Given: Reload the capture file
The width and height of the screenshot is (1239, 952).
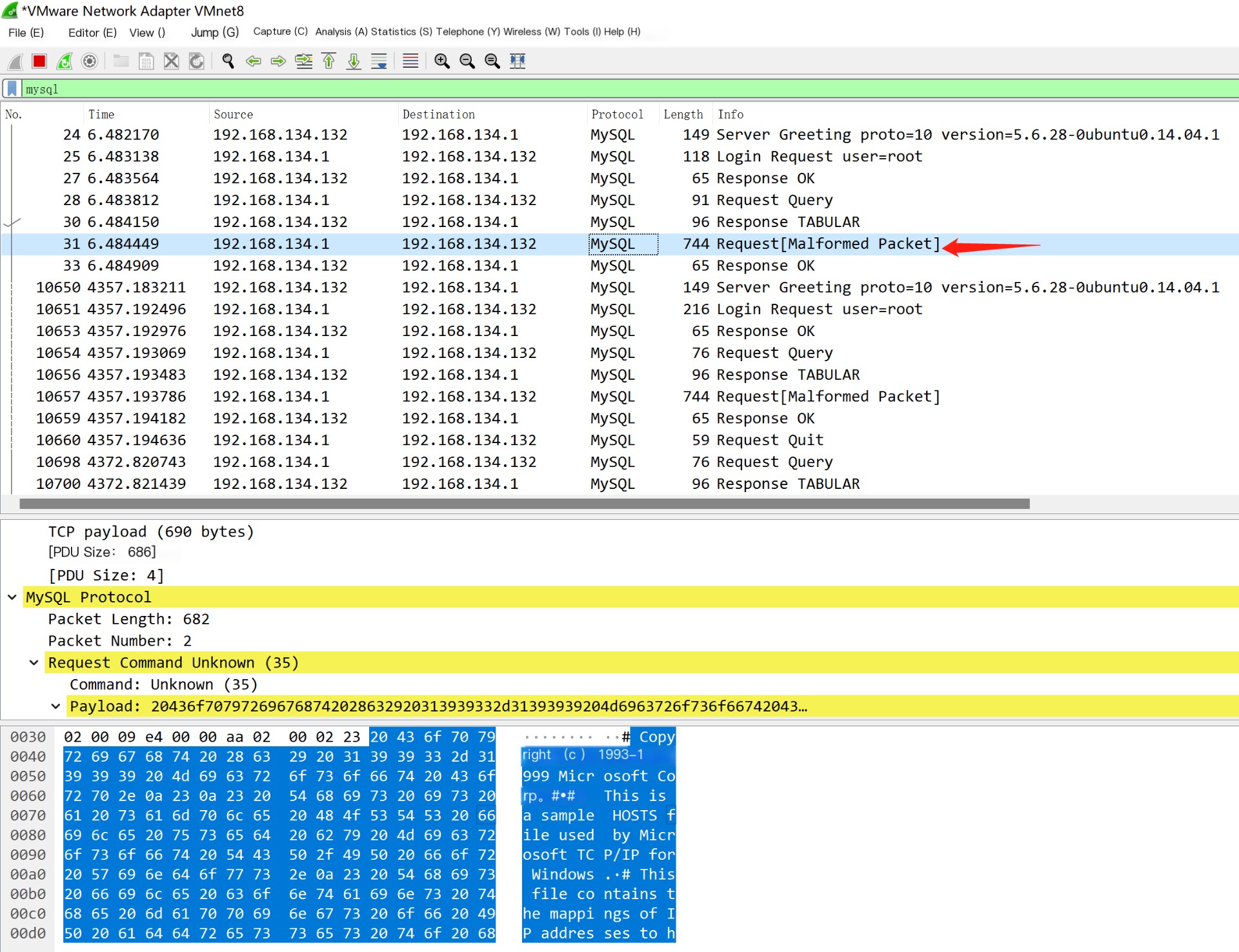Looking at the screenshot, I should tap(196, 61).
